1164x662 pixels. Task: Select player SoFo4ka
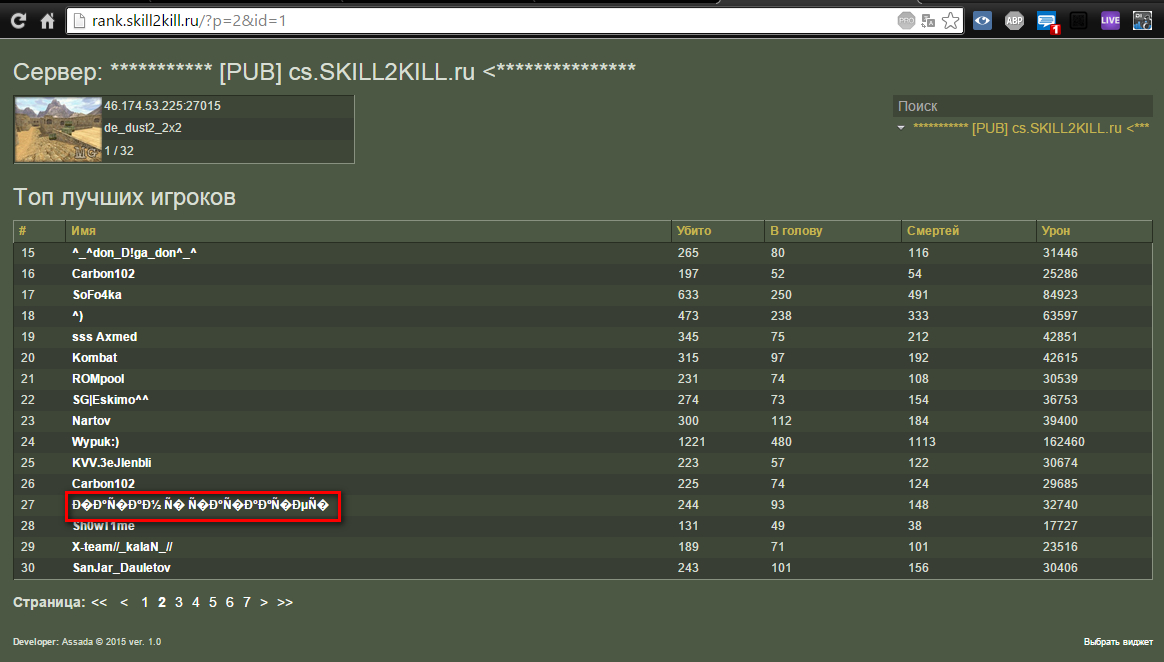[97, 295]
